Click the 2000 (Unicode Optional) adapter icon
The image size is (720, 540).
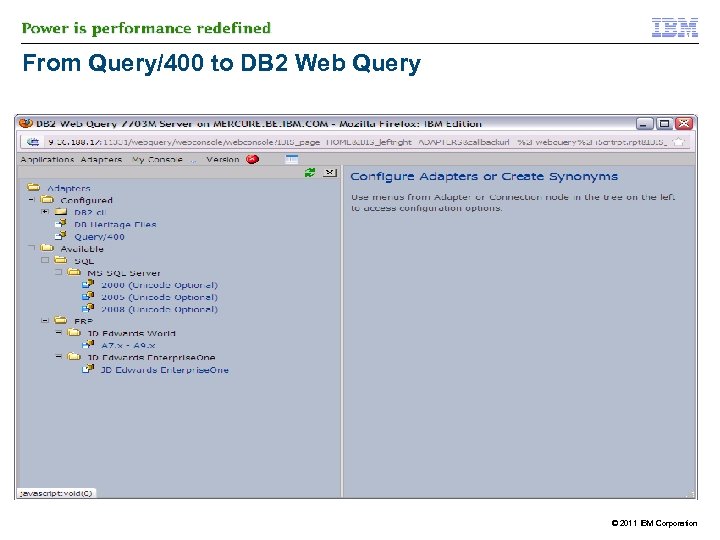[88, 284]
